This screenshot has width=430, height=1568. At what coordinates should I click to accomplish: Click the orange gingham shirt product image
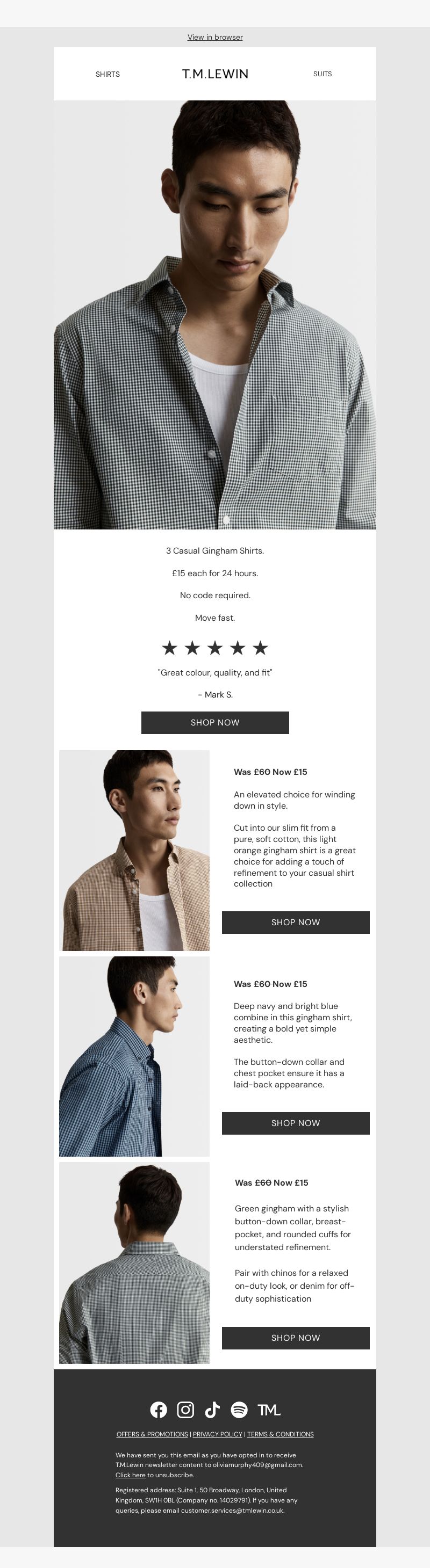click(x=134, y=851)
